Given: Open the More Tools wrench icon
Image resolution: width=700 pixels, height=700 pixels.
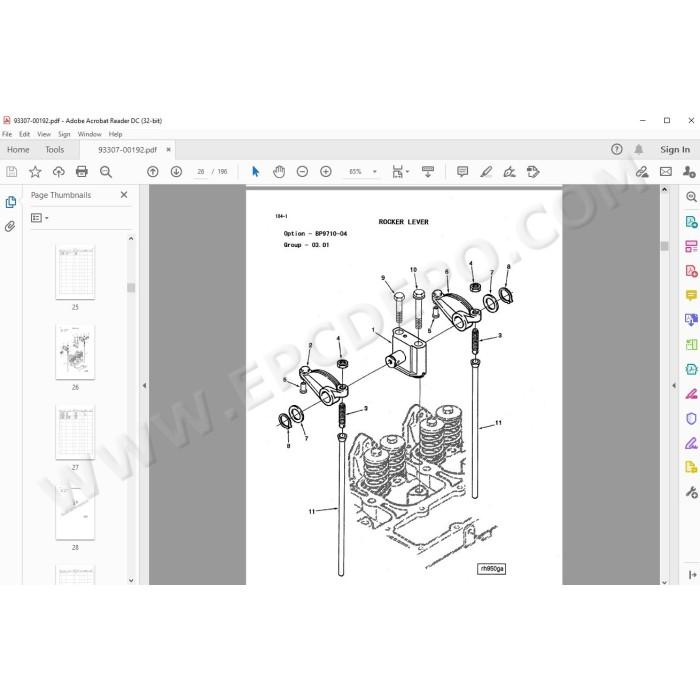Looking at the screenshot, I should pyautogui.click(x=691, y=492).
